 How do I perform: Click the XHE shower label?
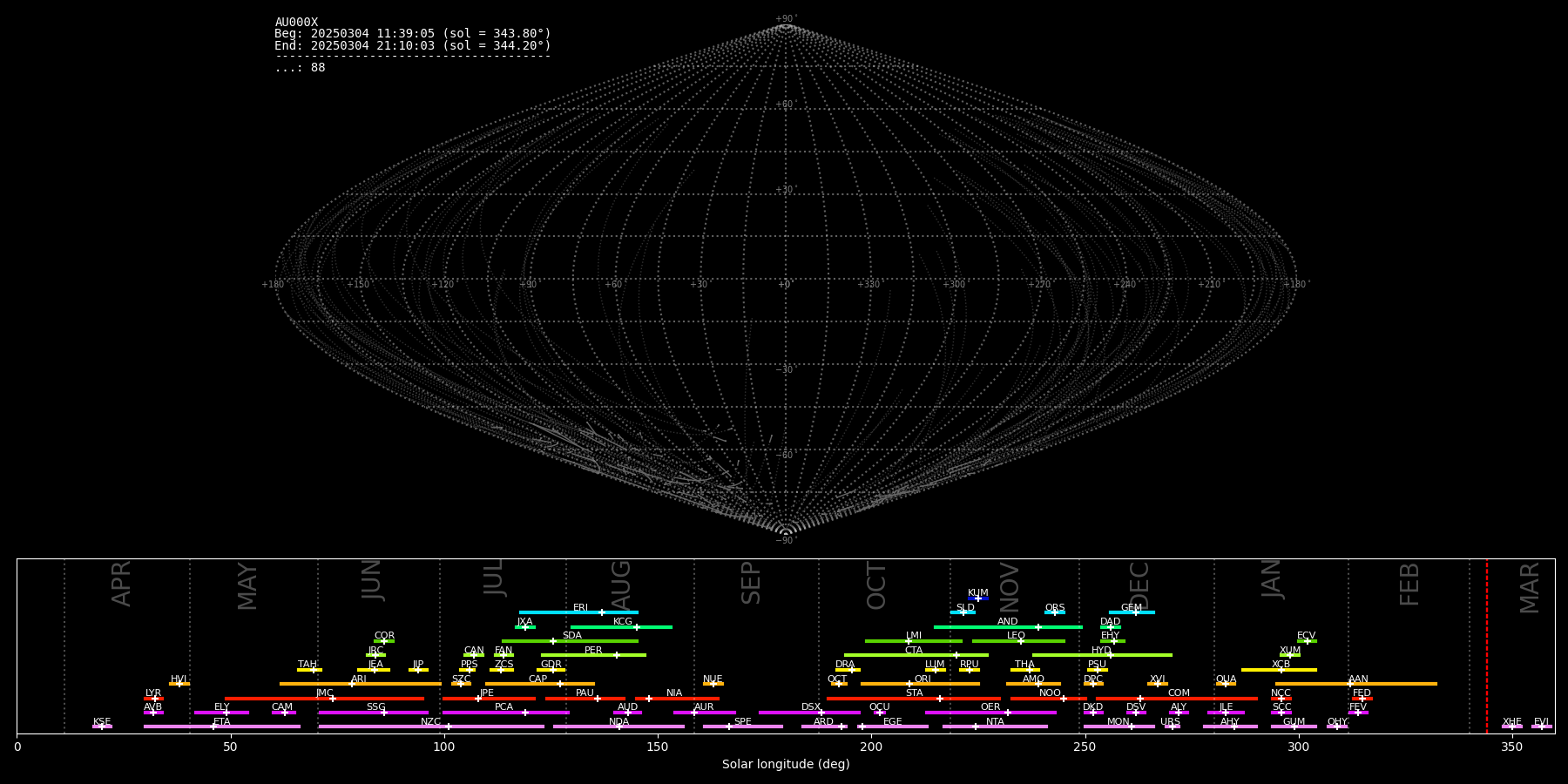(x=1511, y=722)
